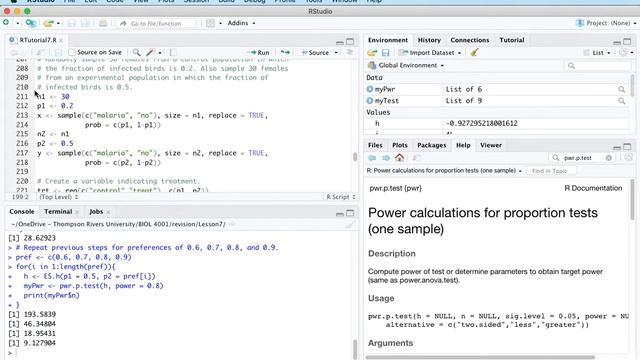This screenshot has width=640, height=360.
Task: Open the Project: (None) dropdown
Action: click(x=606, y=23)
